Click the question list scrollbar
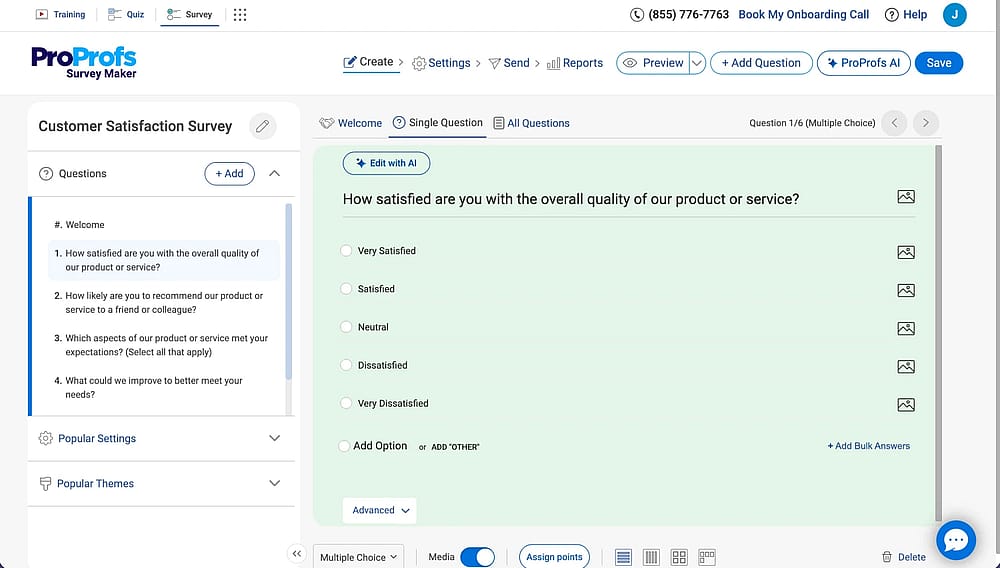The image size is (1000, 568). [x=288, y=291]
